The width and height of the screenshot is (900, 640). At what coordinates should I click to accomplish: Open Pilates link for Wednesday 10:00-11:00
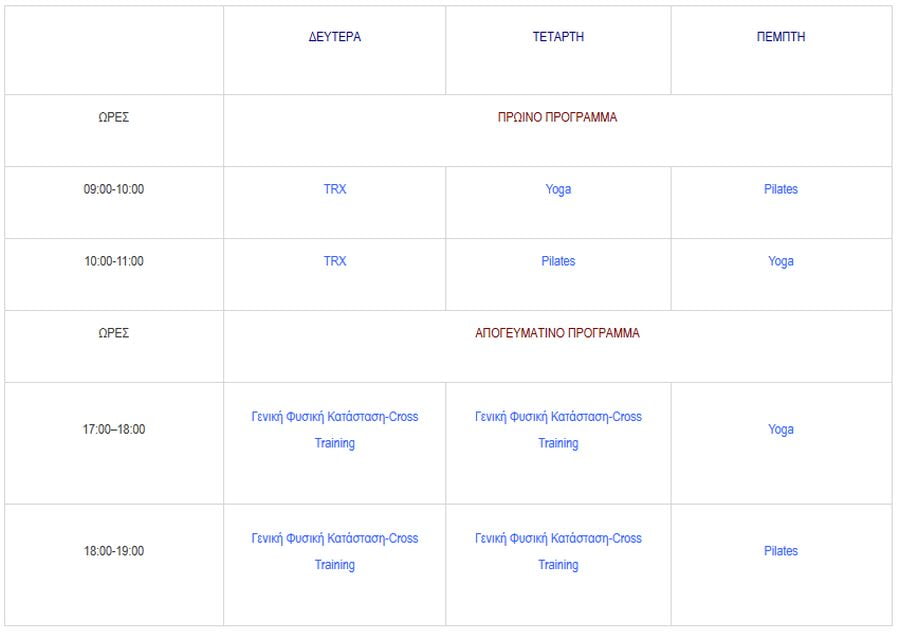(x=558, y=261)
